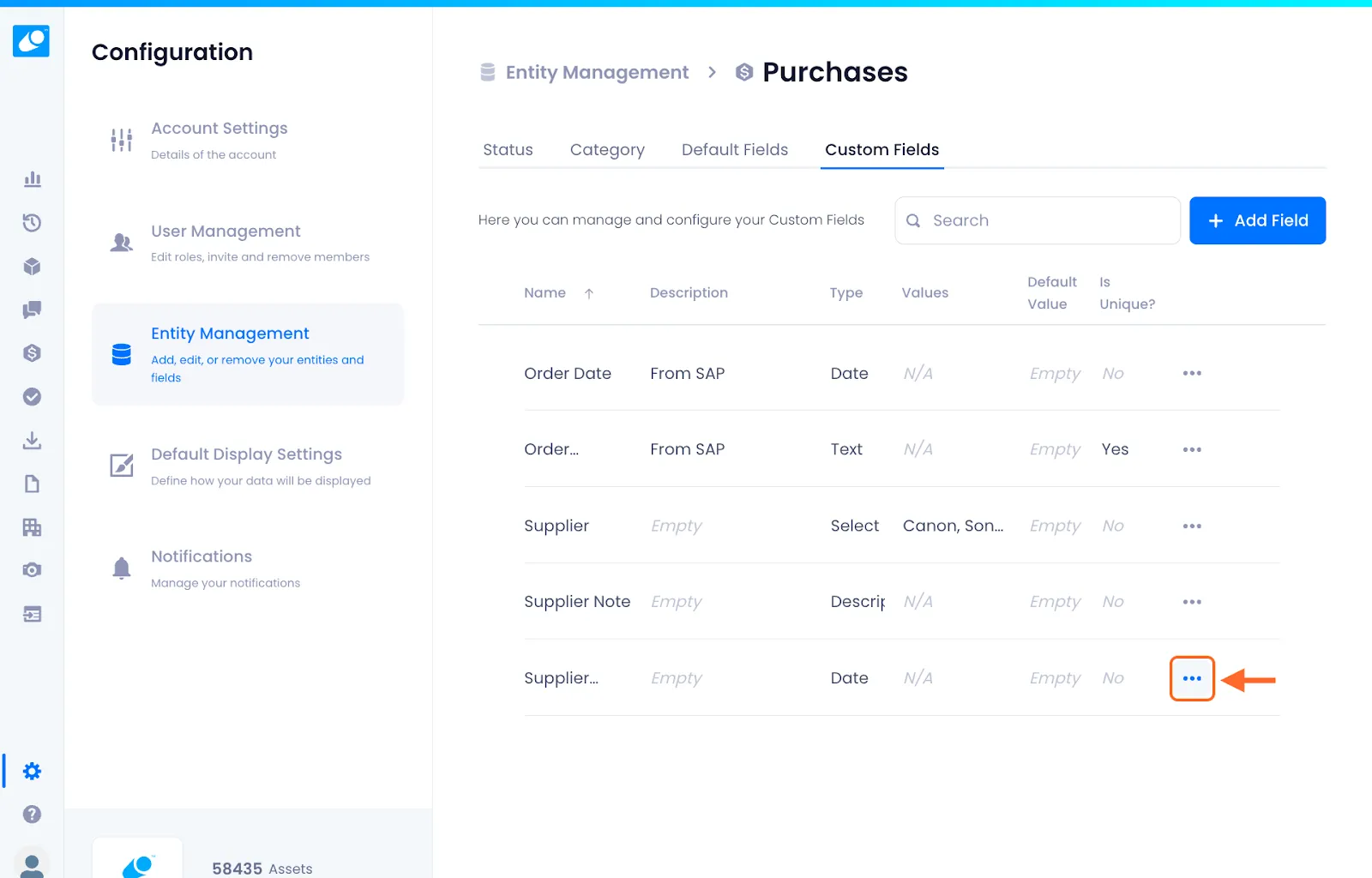Open the download icon in sidebar
The height and width of the screenshot is (878, 1372).
pyautogui.click(x=33, y=440)
